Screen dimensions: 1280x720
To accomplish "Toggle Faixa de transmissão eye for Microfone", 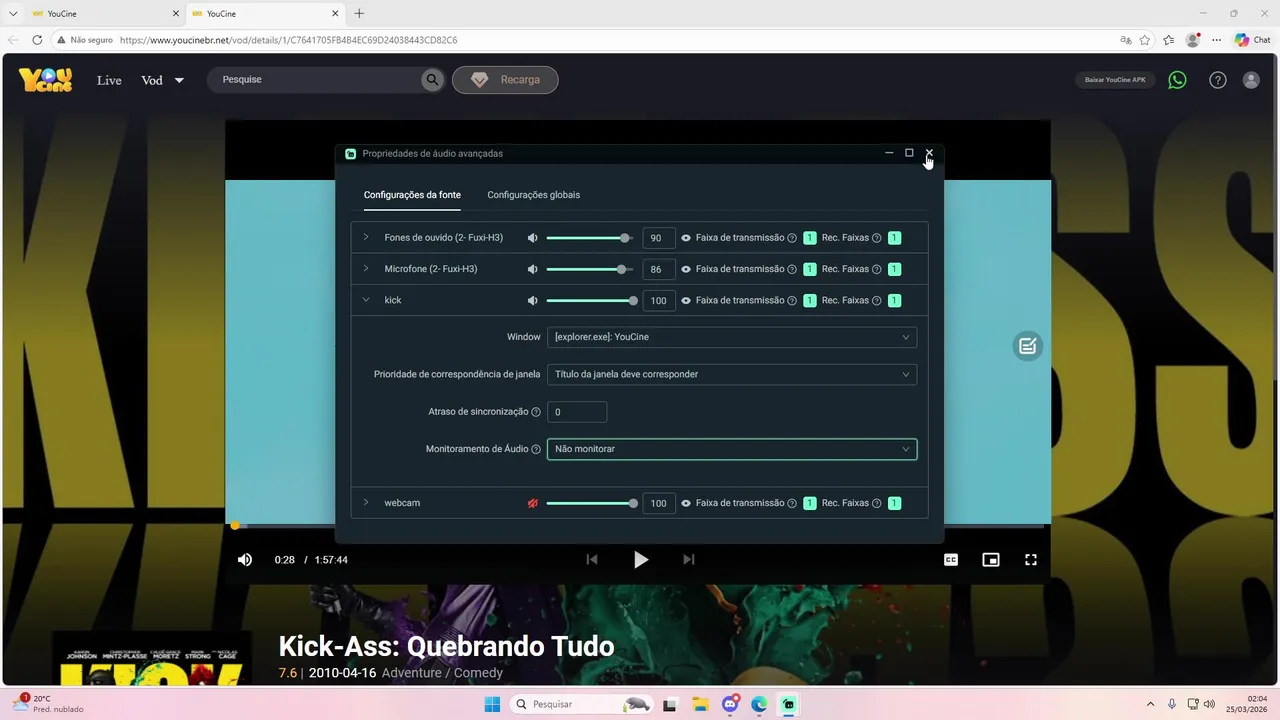I will pyautogui.click(x=686, y=269).
